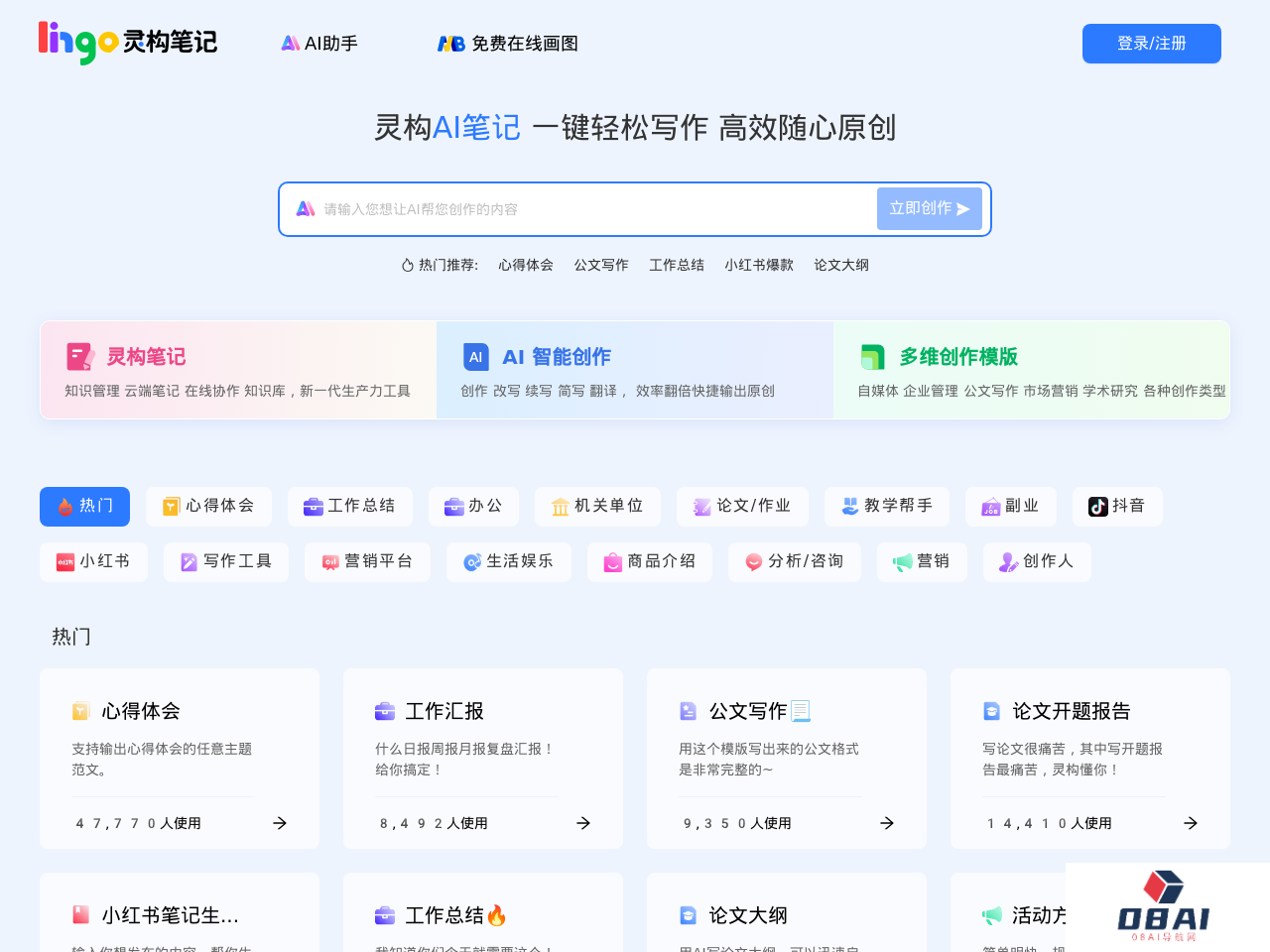This screenshot has width=1270, height=952.
Task: Choose the 小红书爆款 hot recommendation
Action: [x=758, y=265]
